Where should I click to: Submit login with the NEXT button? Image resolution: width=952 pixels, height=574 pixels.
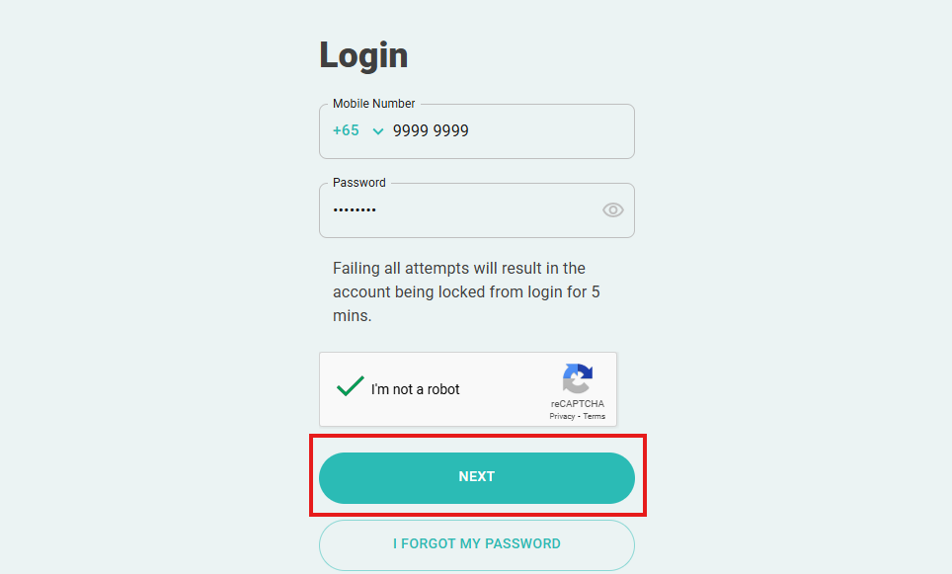[x=477, y=477]
